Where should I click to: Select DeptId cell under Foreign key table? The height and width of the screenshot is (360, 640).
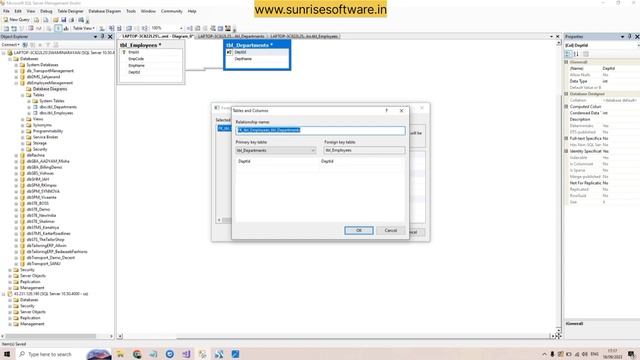[362, 161]
